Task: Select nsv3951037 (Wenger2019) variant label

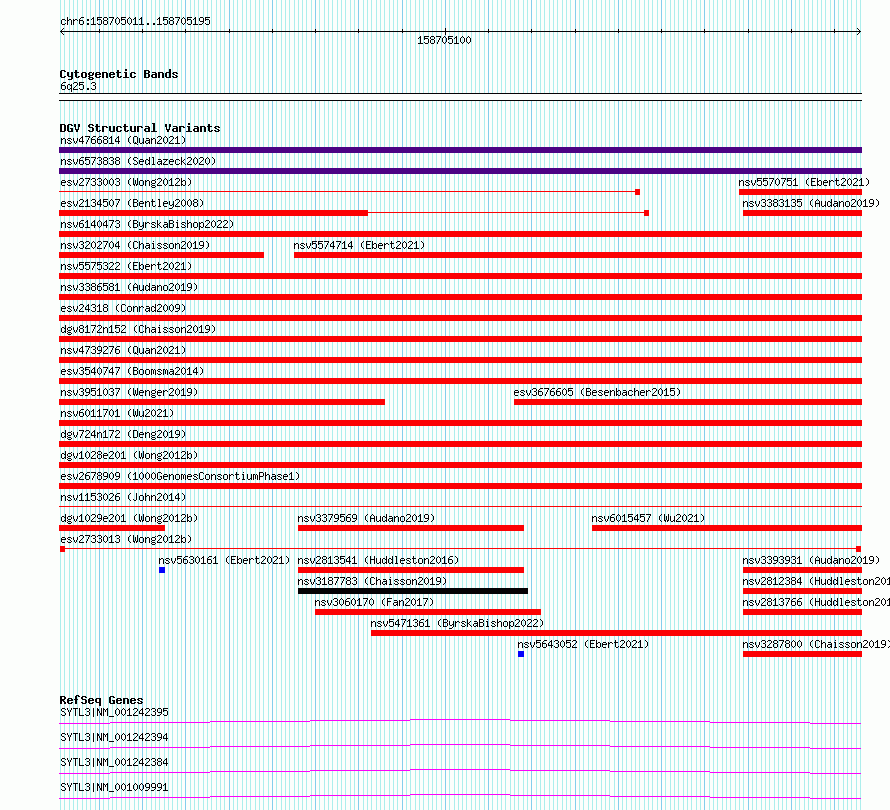Action: click(x=129, y=392)
